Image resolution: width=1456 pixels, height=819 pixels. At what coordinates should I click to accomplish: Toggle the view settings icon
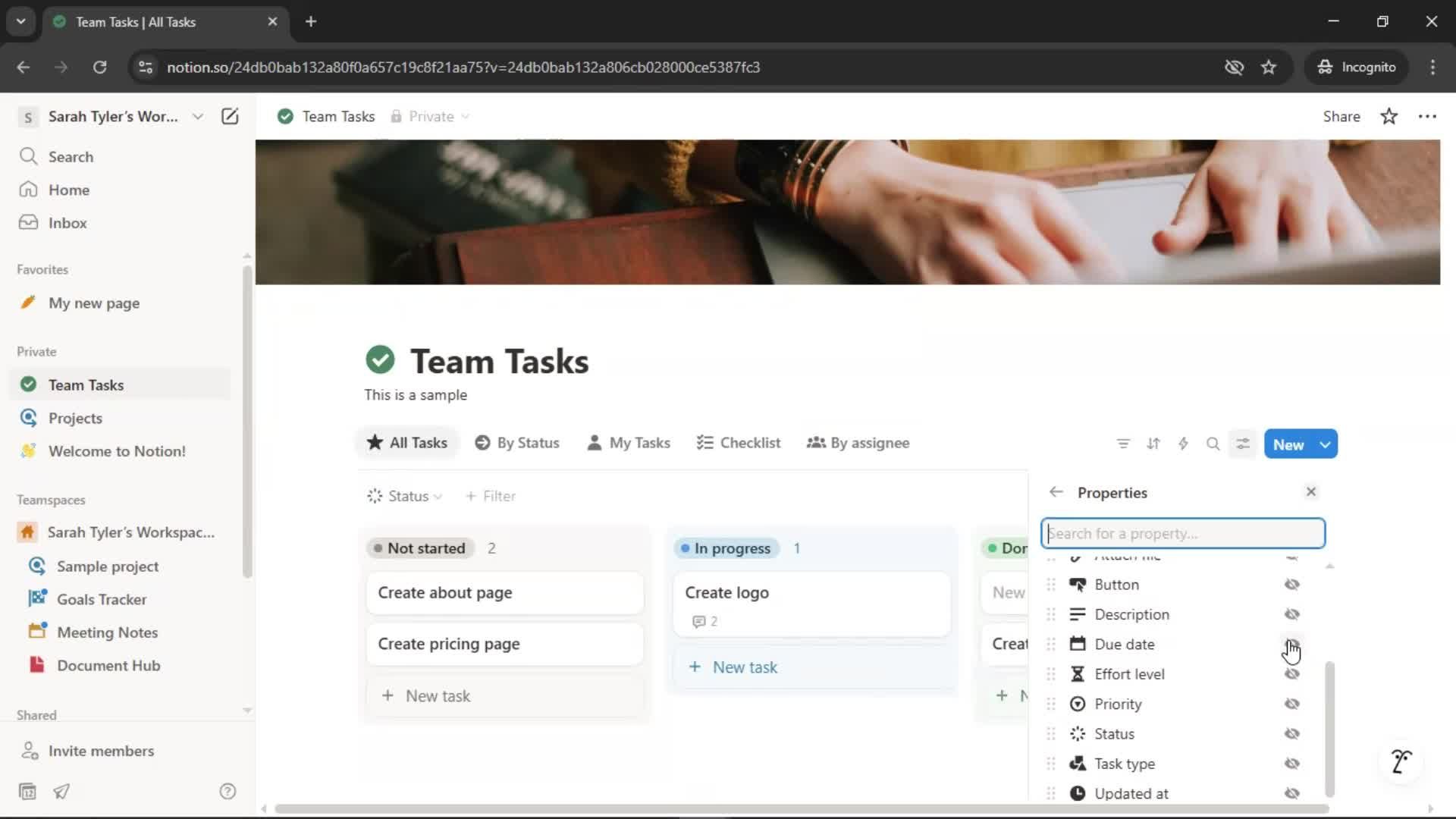pos(1243,444)
